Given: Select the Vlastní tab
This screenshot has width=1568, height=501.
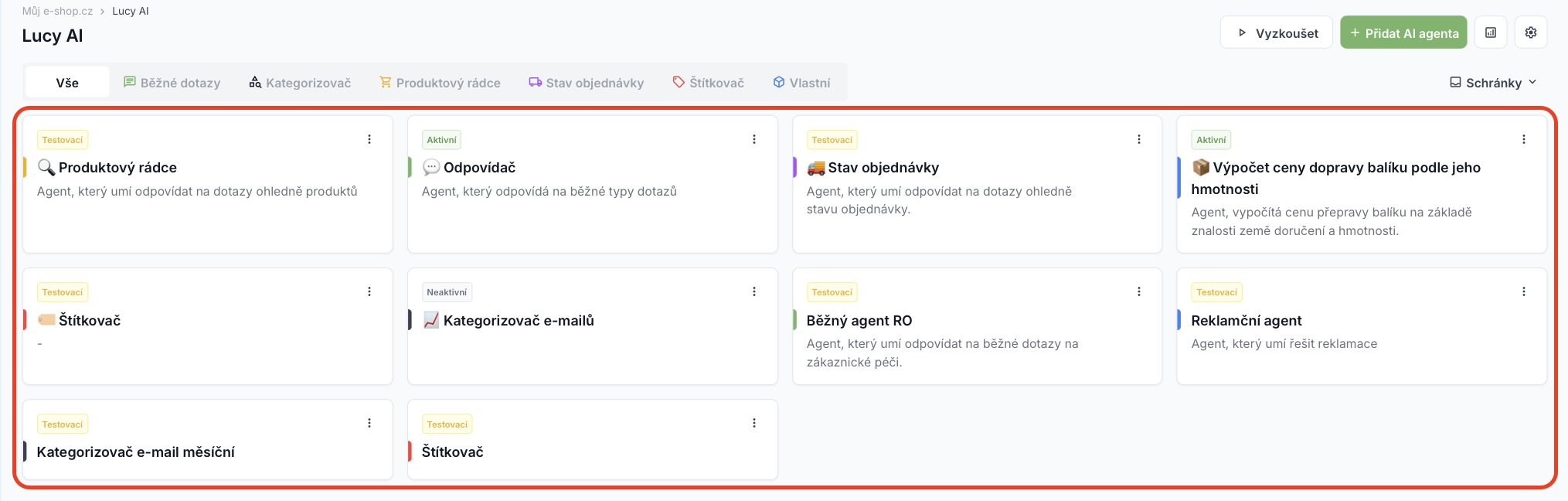Looking at the screenshot, I should (x=802, y=83).
